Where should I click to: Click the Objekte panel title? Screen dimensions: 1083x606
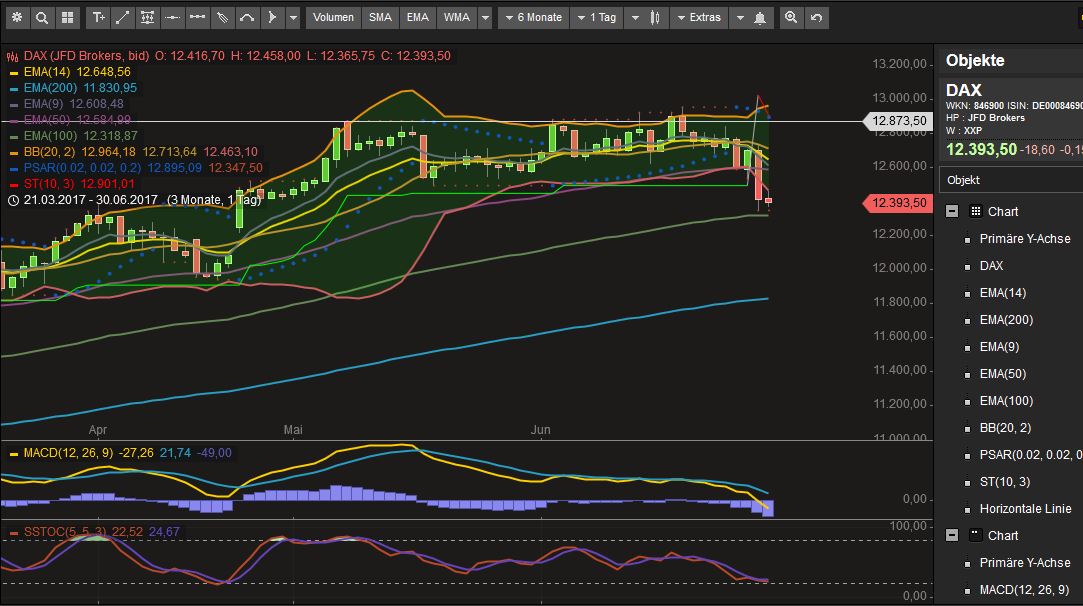pyautogui.click(x=975, y=60)
